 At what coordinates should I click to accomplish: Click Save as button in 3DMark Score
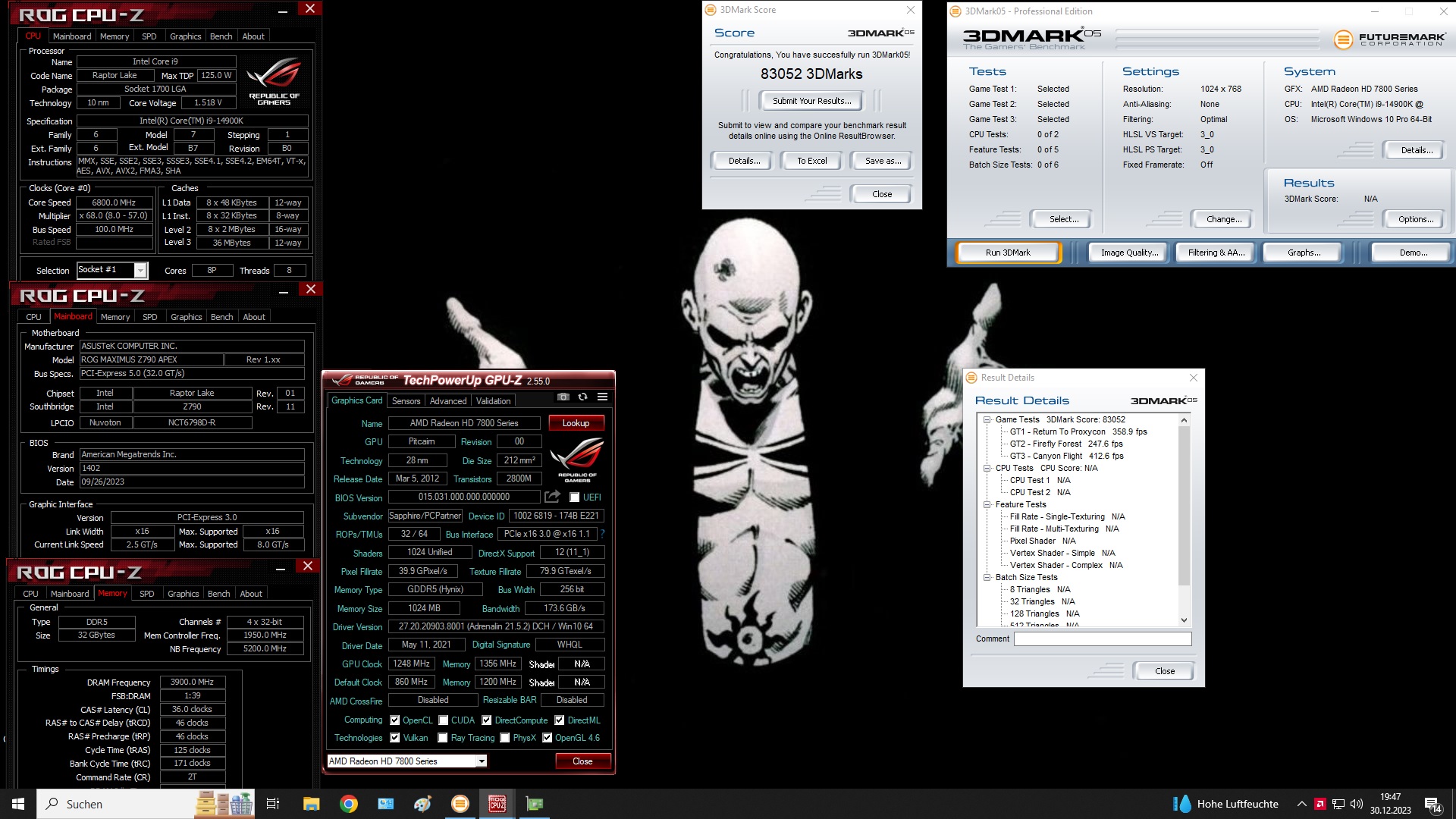[883, 161]
